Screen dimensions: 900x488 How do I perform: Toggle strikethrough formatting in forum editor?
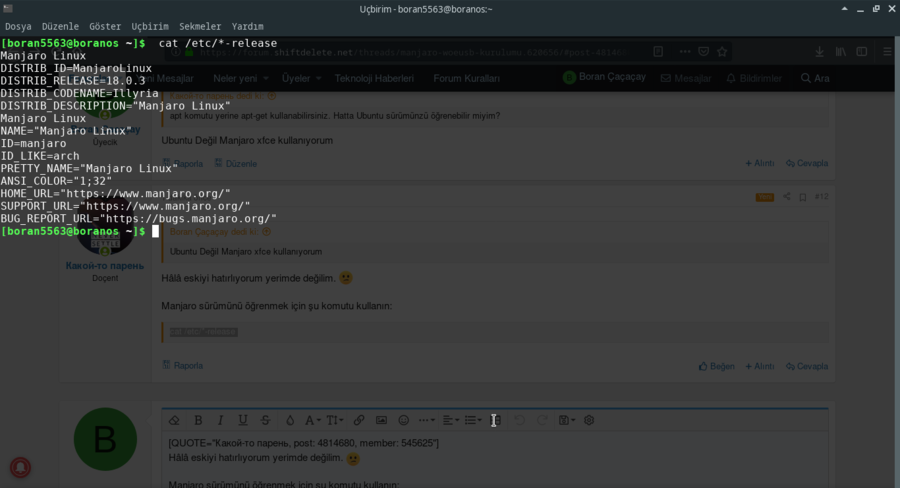265,420
